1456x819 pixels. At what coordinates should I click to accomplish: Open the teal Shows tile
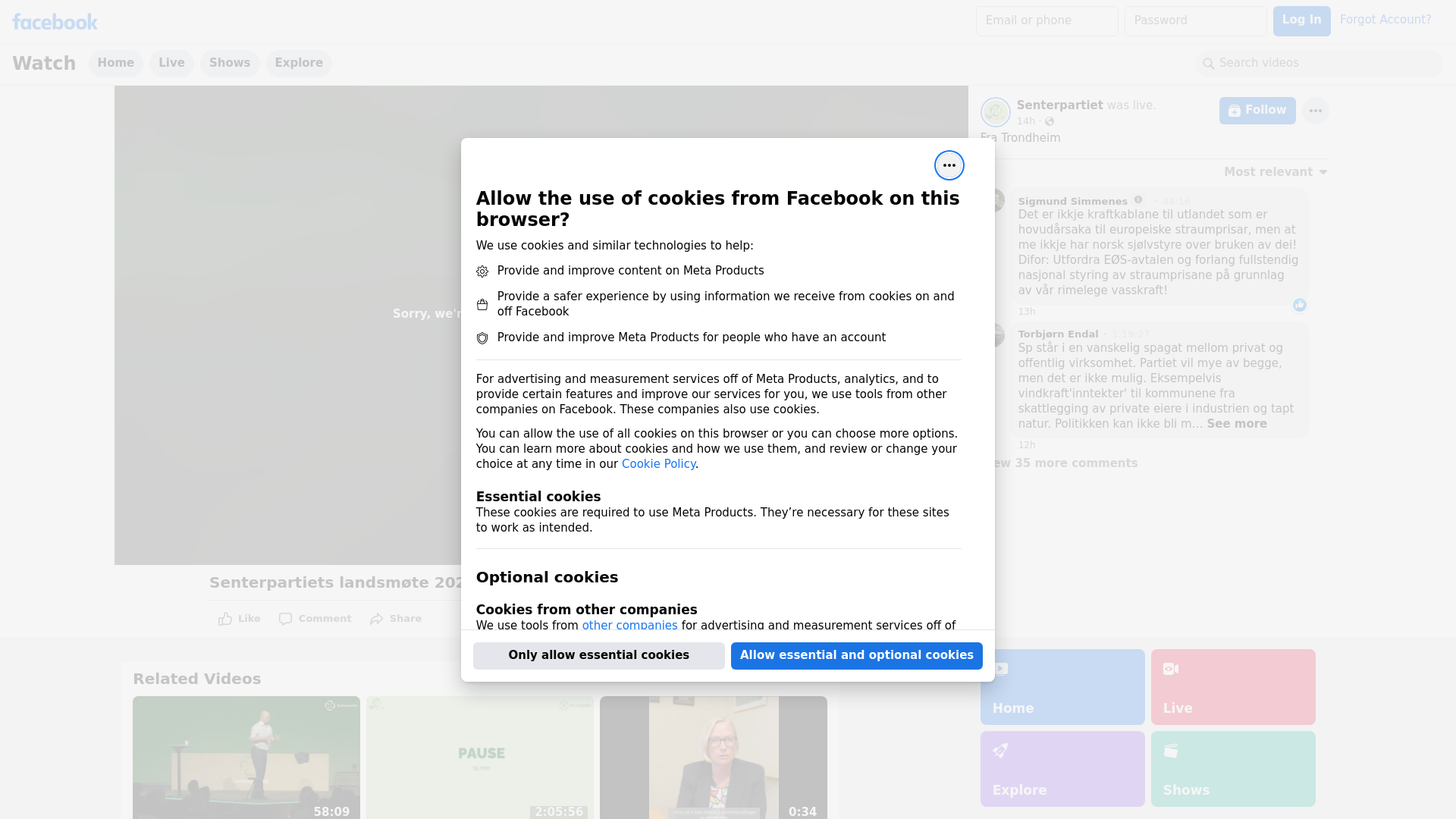[x=1232, y=769]
